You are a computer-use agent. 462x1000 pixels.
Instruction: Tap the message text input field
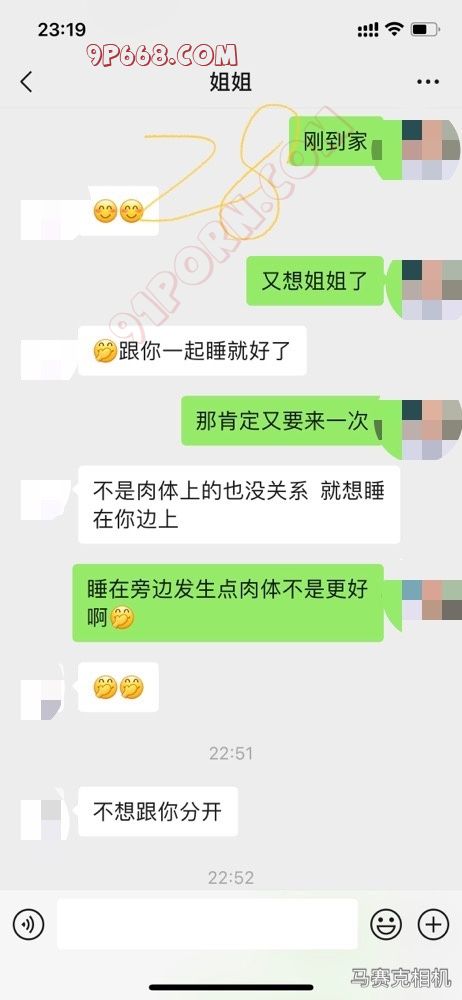tap(207, 923)
